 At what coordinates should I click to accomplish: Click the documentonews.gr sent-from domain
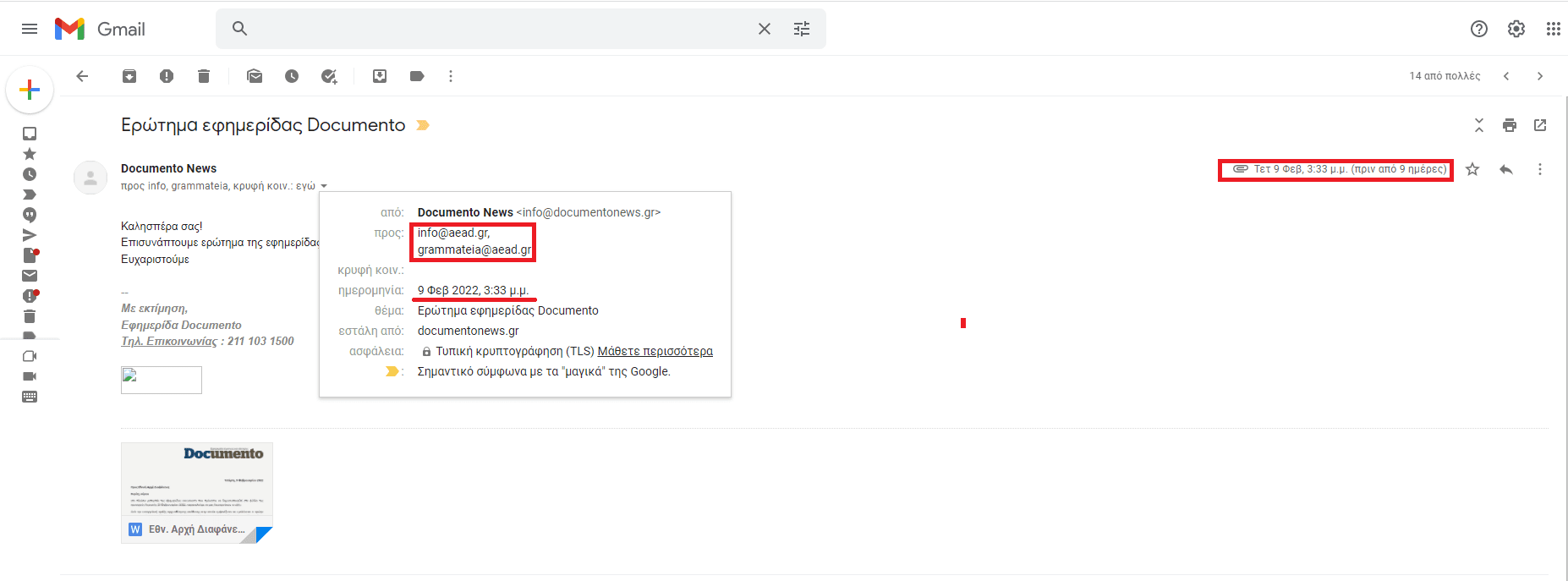468,331
